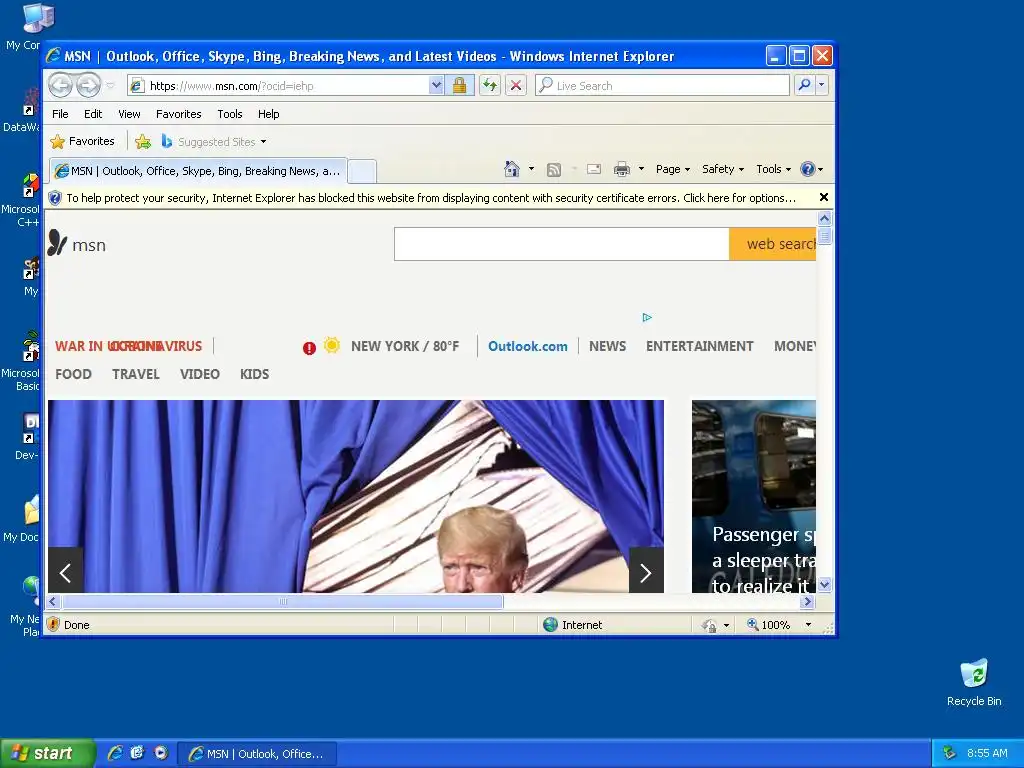Select the MSN browser tab

tap(198, 171)
